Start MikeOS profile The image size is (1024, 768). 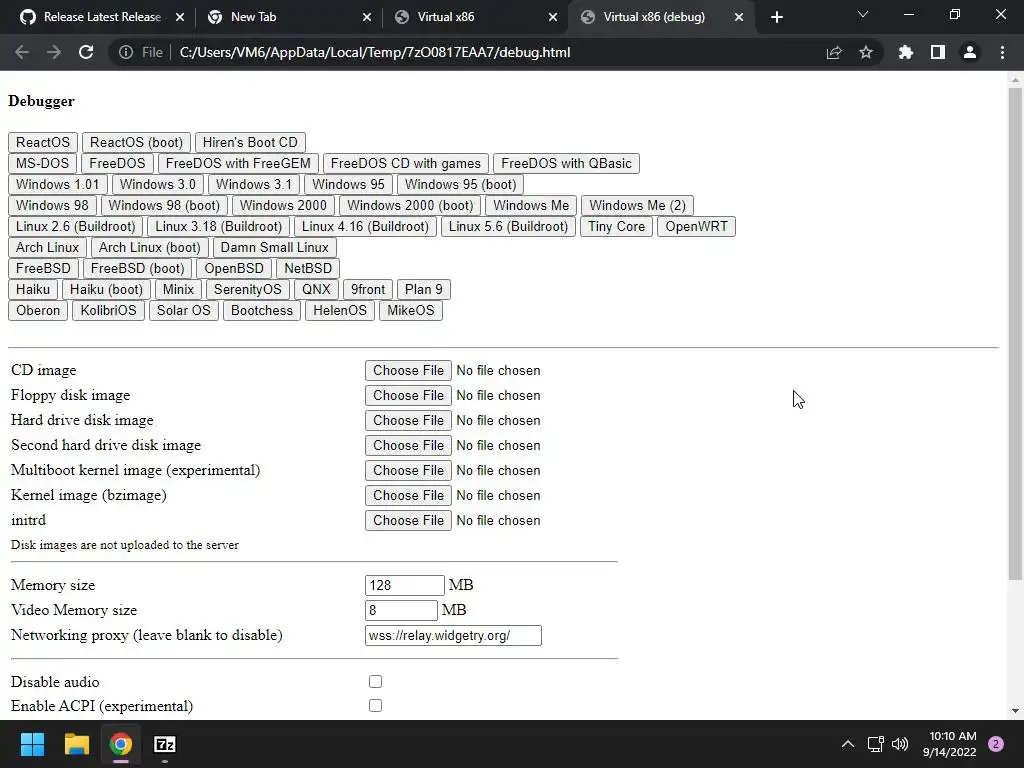click(x=411, y=310)
